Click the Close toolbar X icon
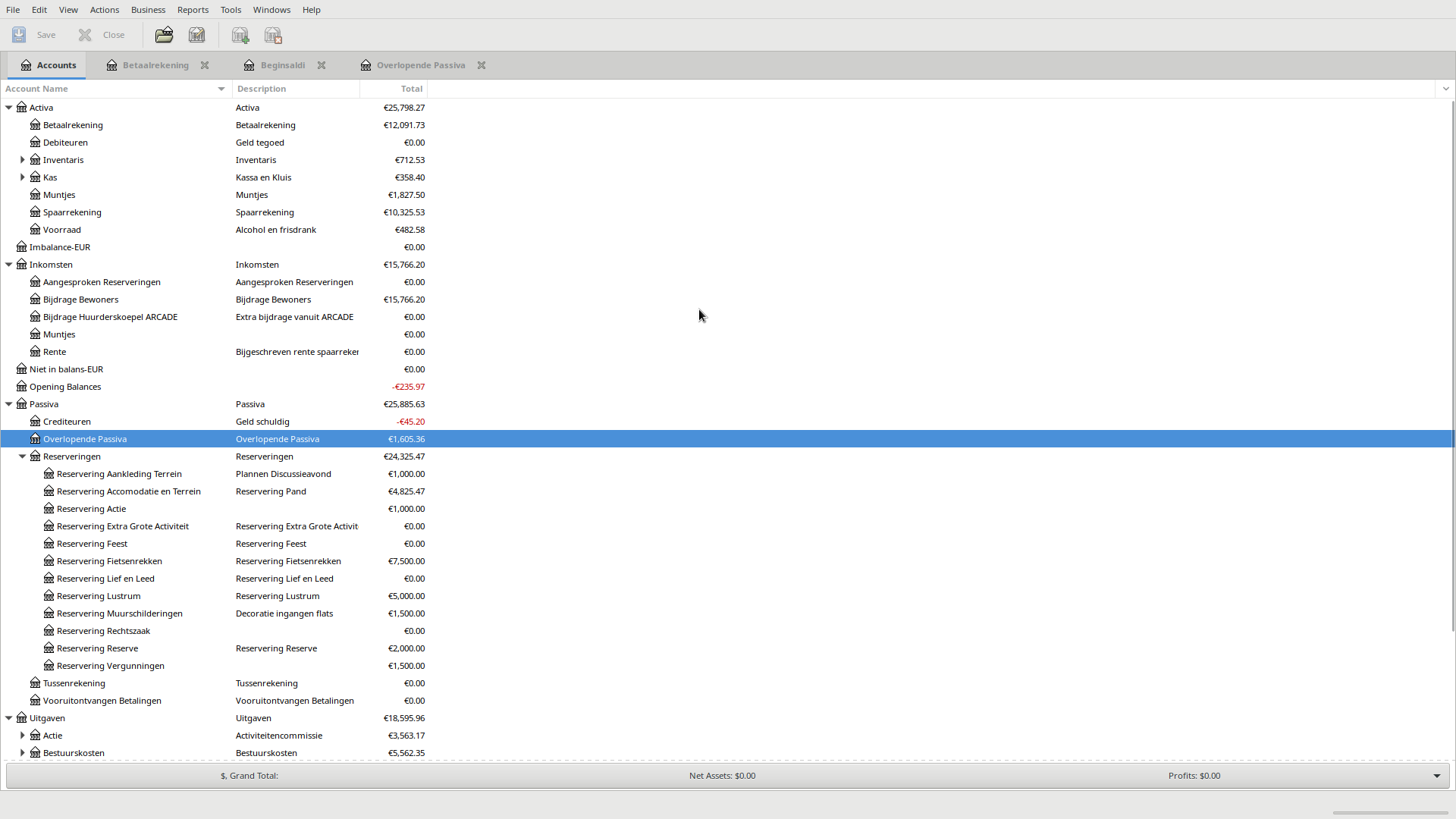The image size is (1456, 819). pyautogui.click(x=85, y=35)
